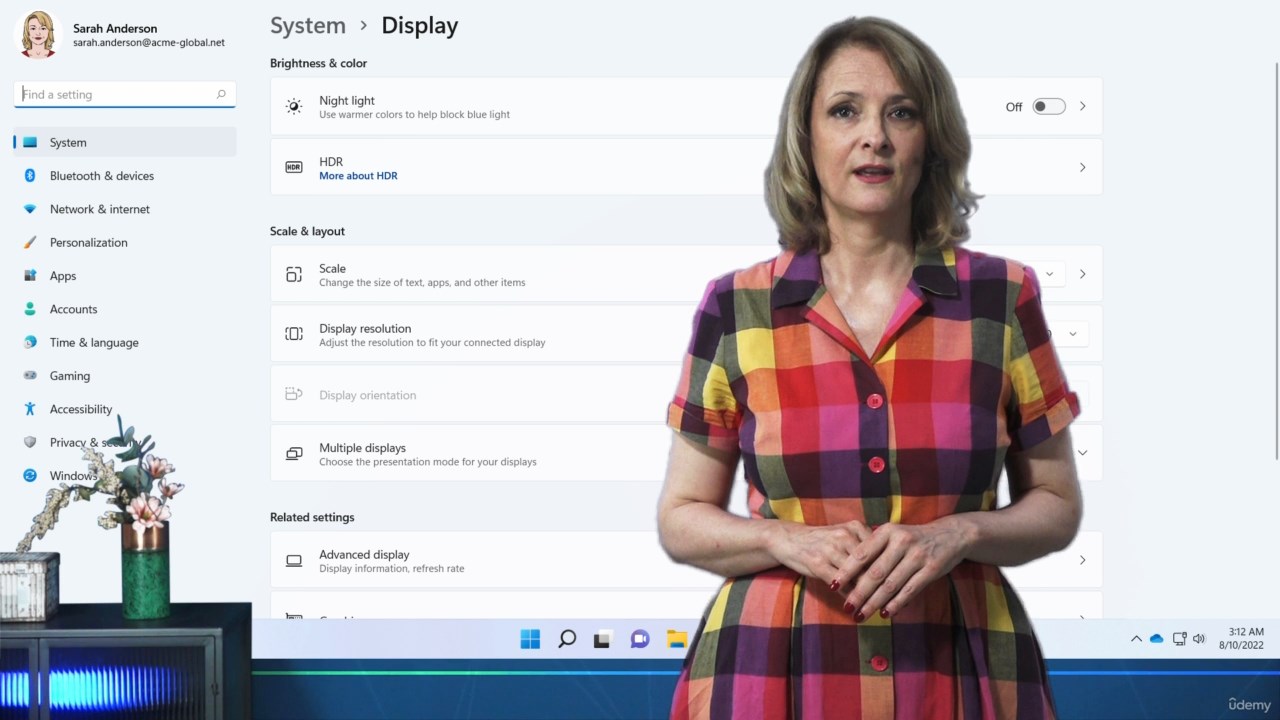Screen dimensions: 1280x720
Task: Follow the More about HDR link
Action: 358,176
